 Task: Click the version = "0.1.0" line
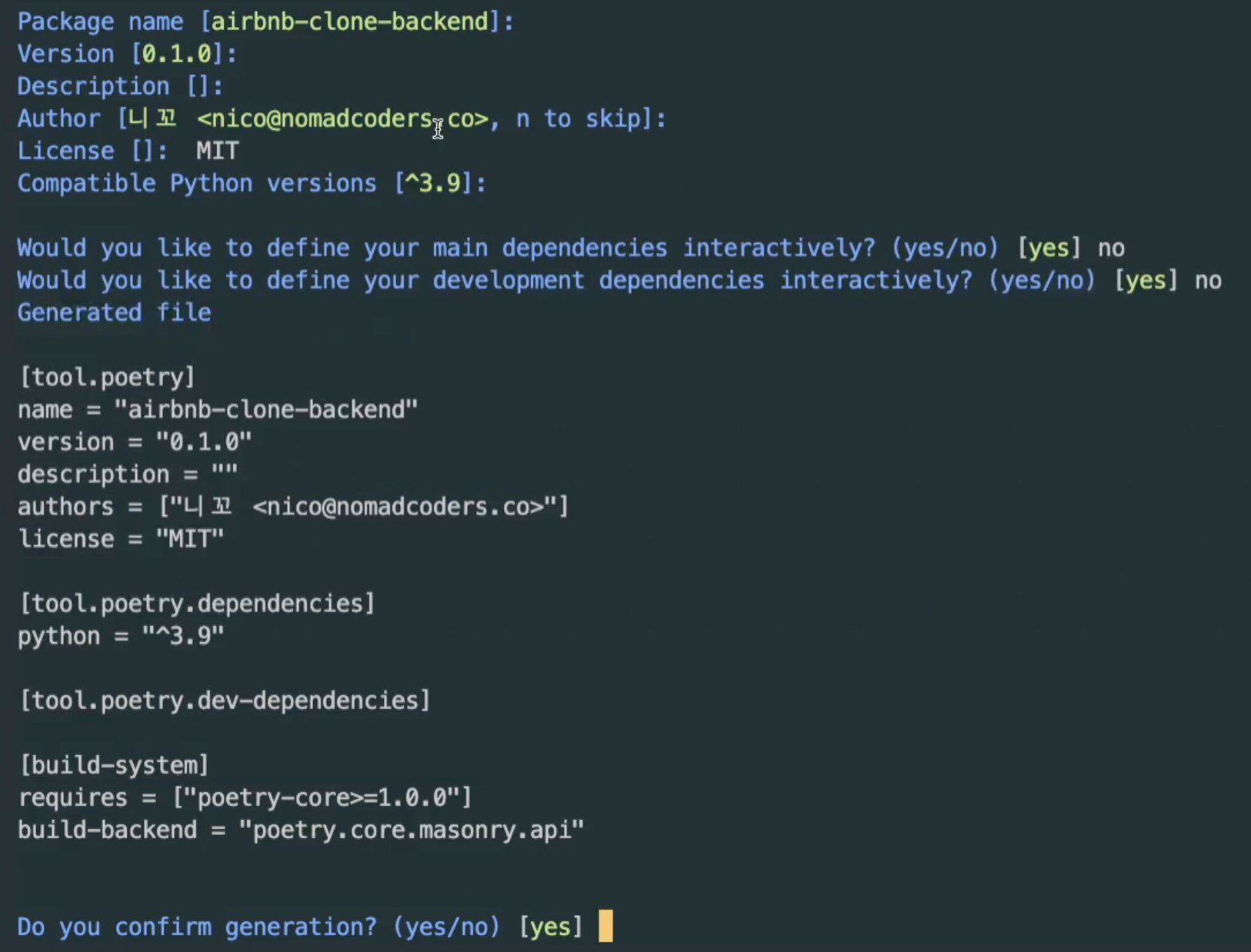point(135,441)
